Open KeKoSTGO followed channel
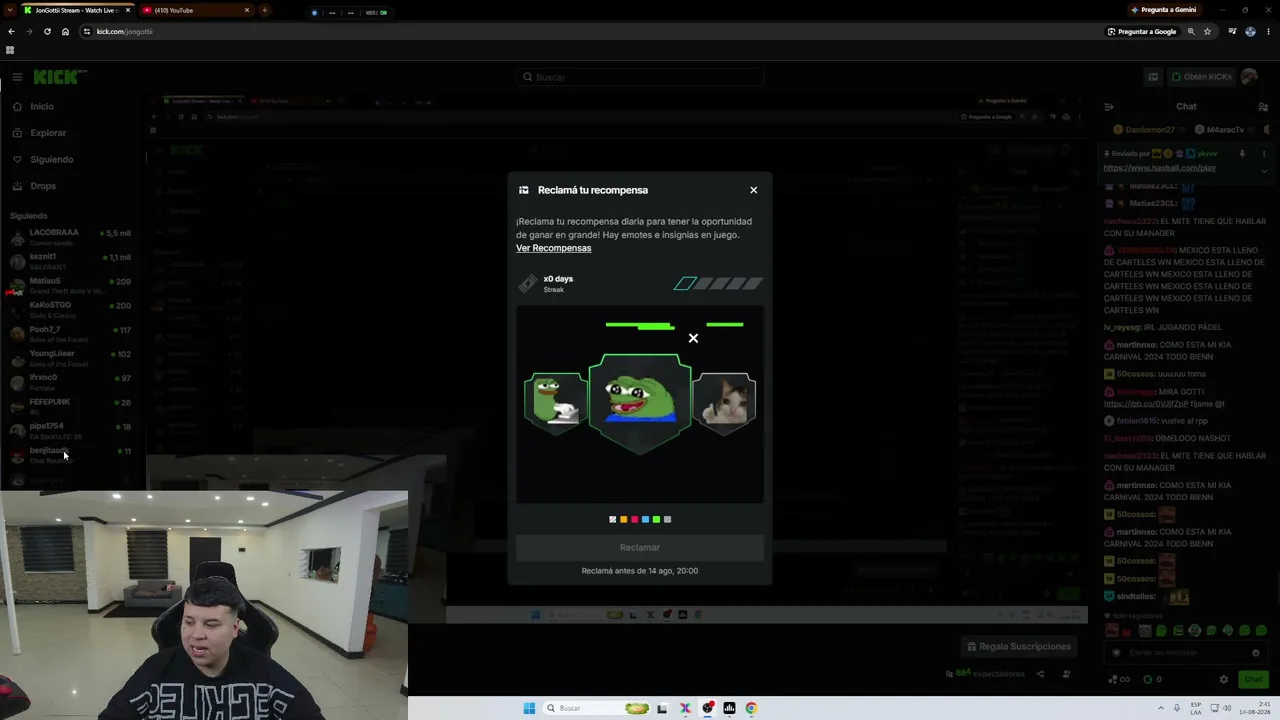This screenshot has width=1280, height=720. (70, 310)
